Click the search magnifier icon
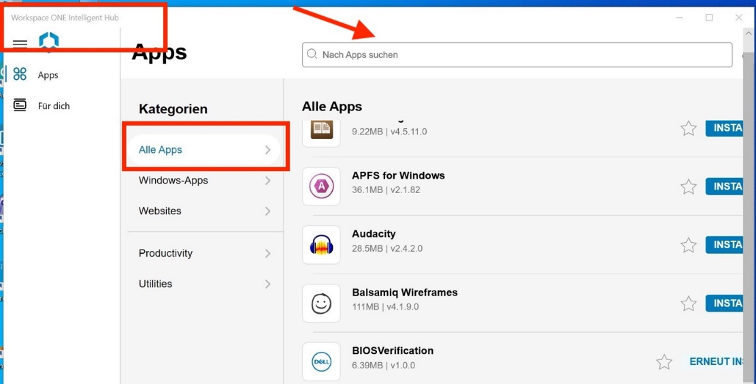 [312, 54]
